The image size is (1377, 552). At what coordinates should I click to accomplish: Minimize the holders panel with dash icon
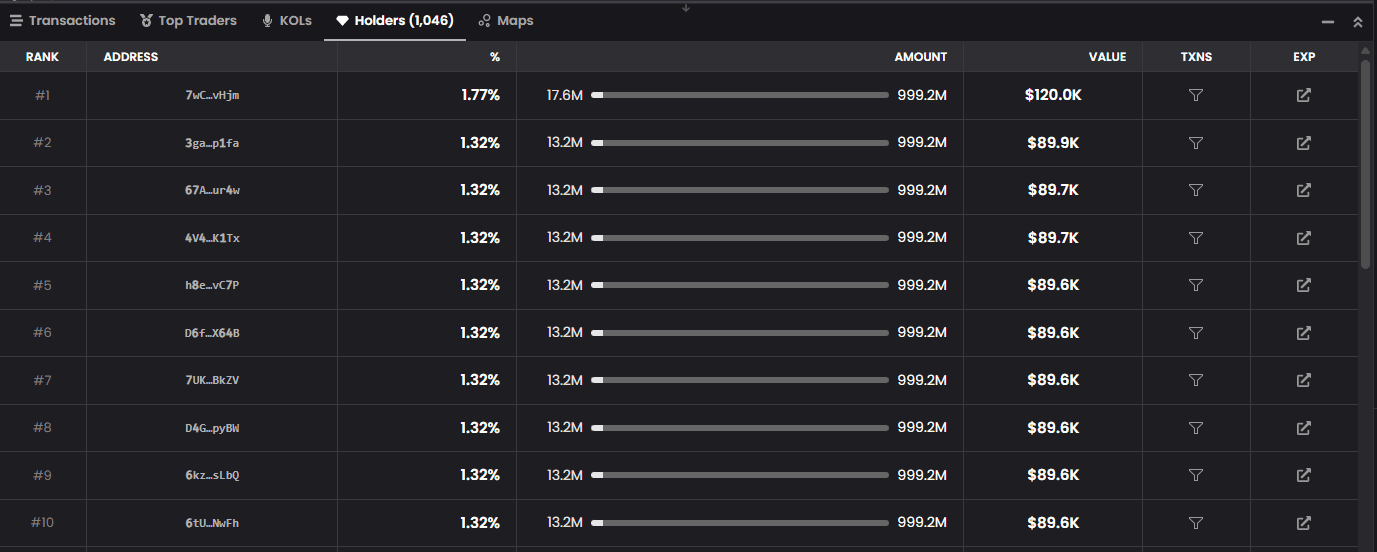1328,21
